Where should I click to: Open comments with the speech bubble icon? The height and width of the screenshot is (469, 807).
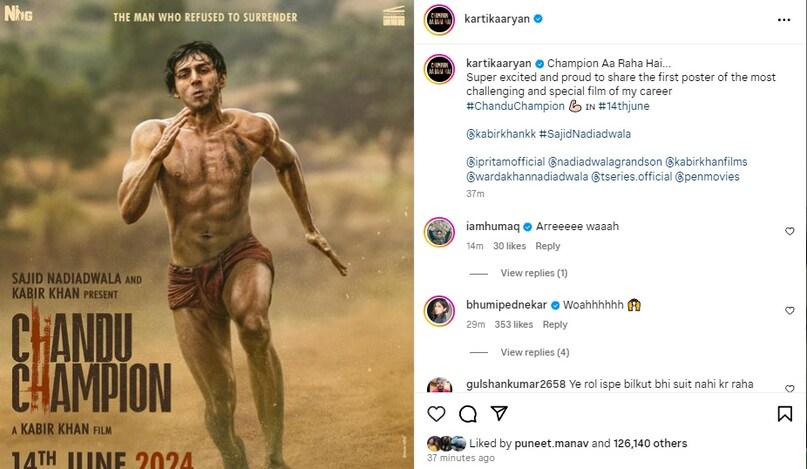[467, 413]
